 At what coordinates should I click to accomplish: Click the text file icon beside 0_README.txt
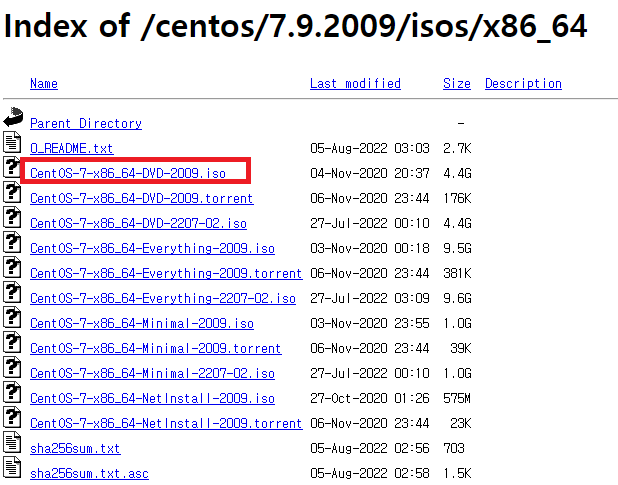(x=12, y=142)
